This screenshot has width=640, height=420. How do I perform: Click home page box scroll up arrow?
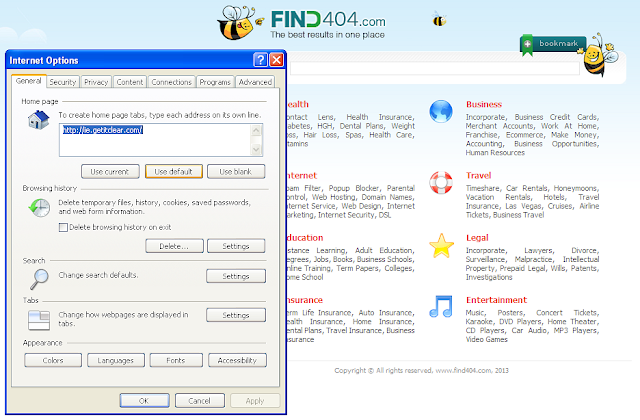pyautogui.click(x=256, y=131)
